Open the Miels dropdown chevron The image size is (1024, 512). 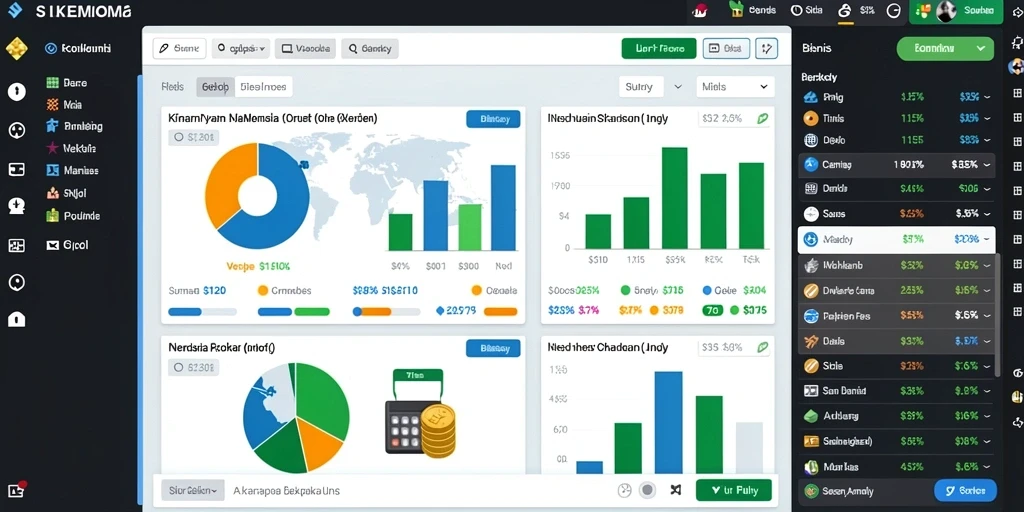(x=763, y=87)
